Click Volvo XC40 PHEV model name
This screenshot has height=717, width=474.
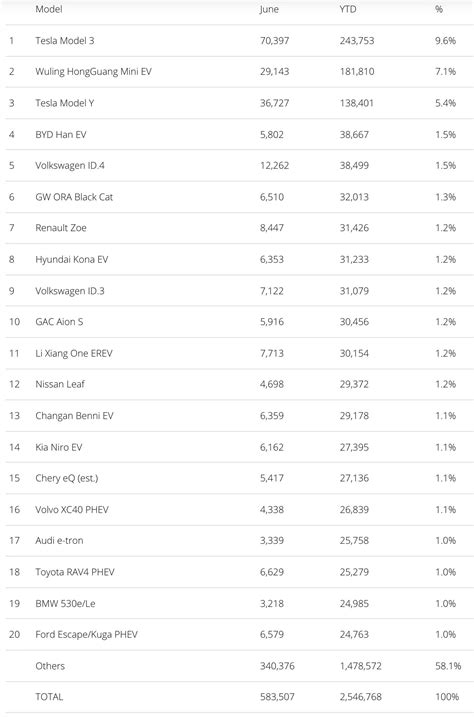click(72, 510)
